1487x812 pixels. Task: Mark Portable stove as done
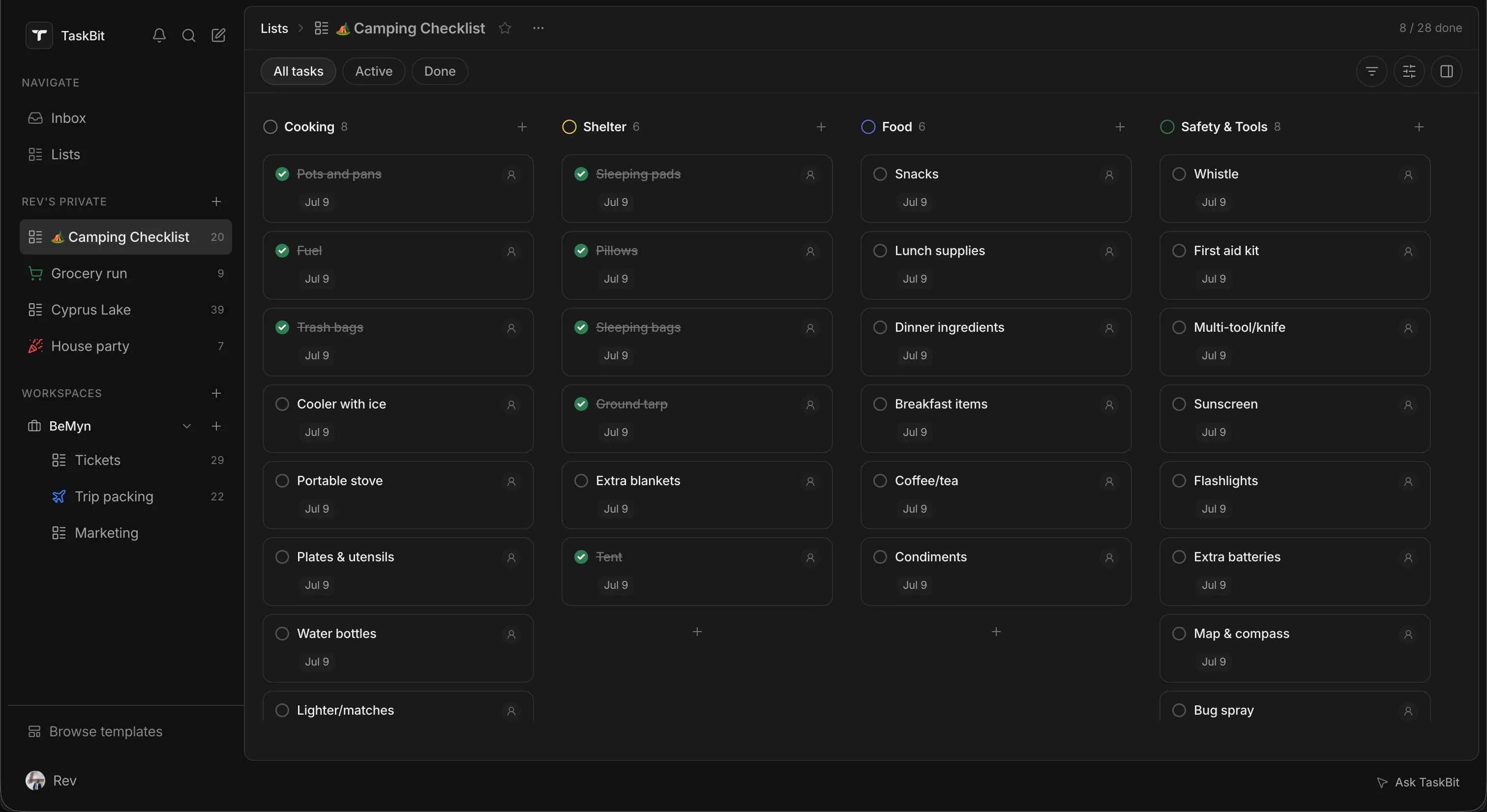click(x=282, y=481)
